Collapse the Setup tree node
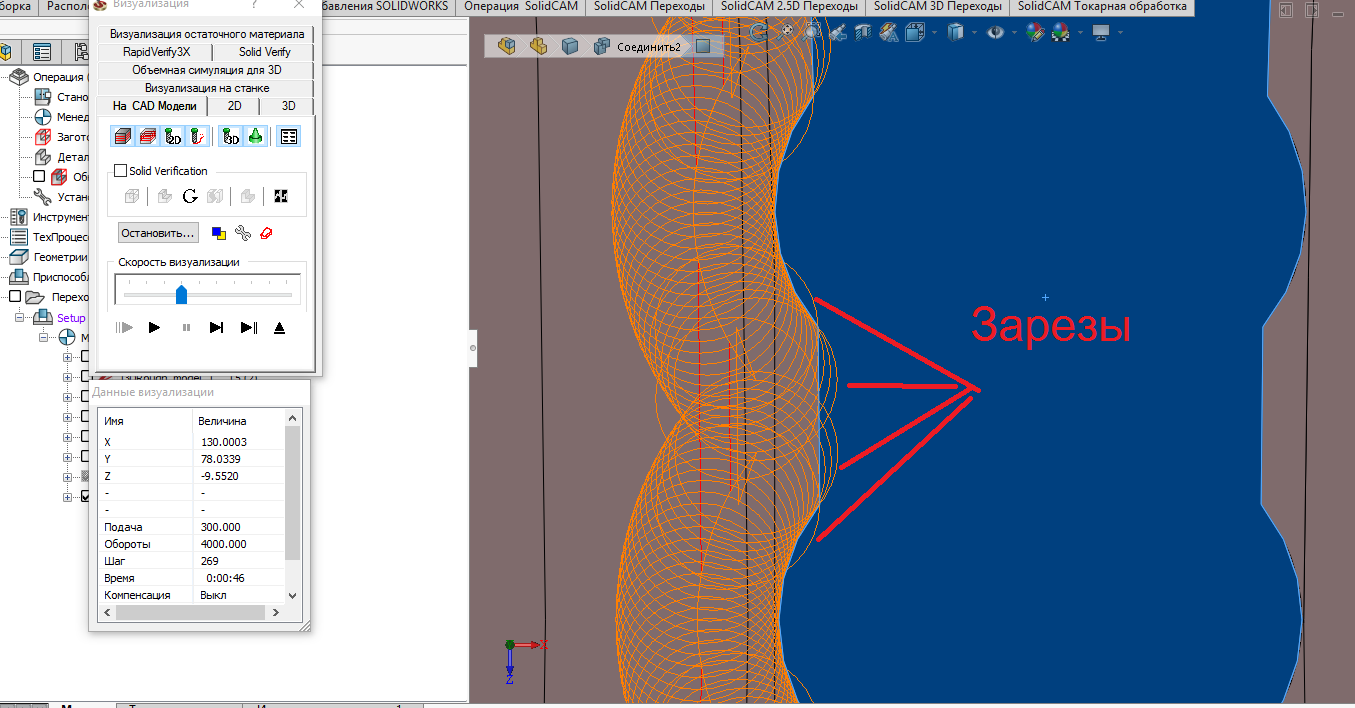The height and width of the screenshot is (708, 1355). tap(21, 317)
